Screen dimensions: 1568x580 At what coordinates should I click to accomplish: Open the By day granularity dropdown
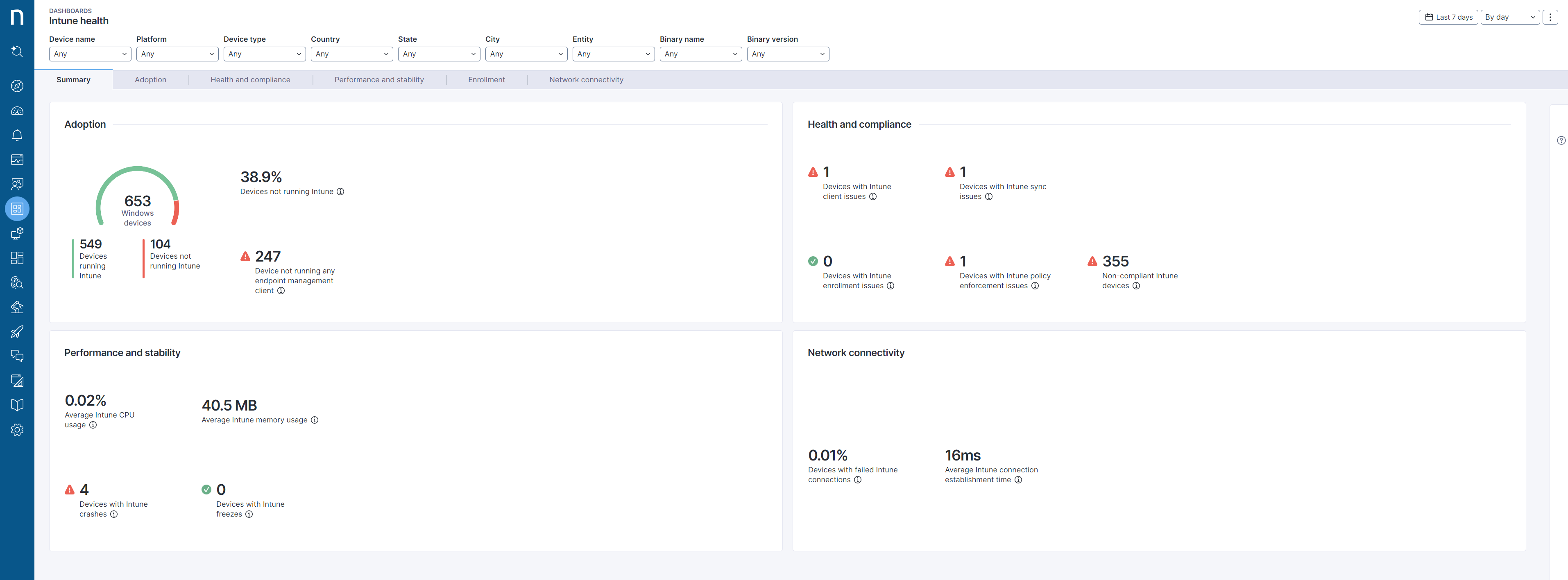tap(1509, 17)
